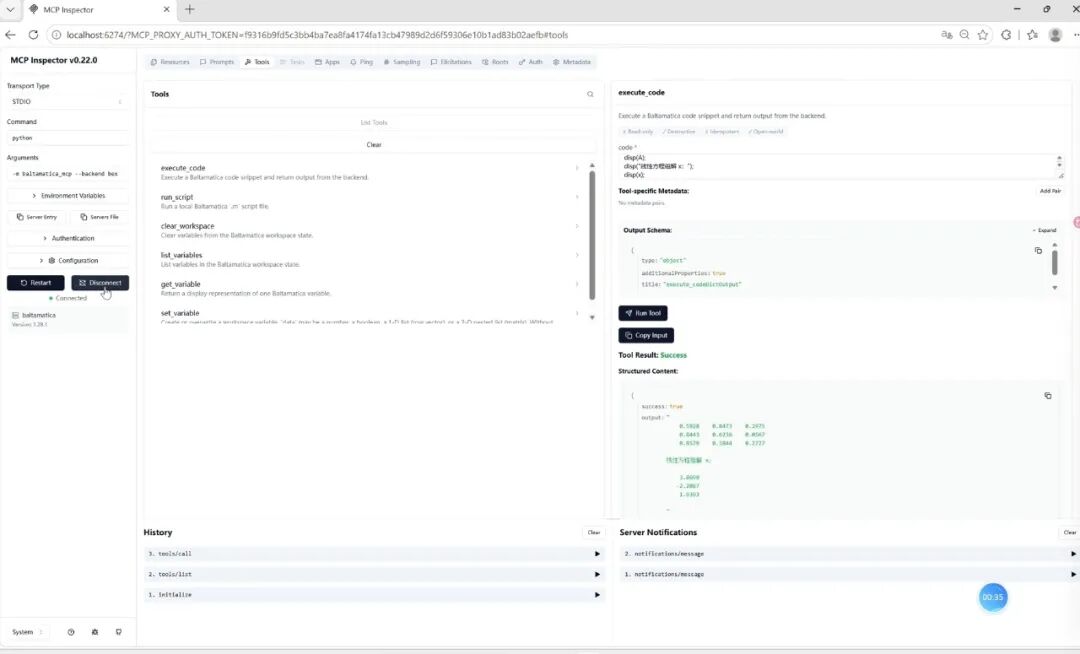This screenshot has width=1080, height=654.
Task: Expand the 1. initialize history entry
Action: (374, 595)
